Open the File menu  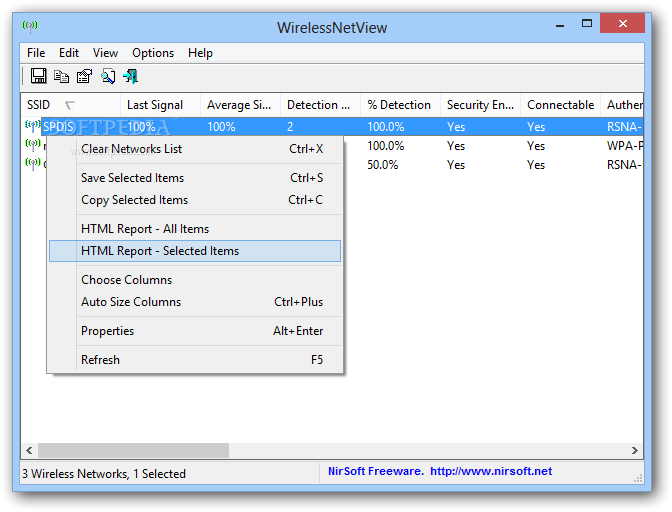point(36,53)
